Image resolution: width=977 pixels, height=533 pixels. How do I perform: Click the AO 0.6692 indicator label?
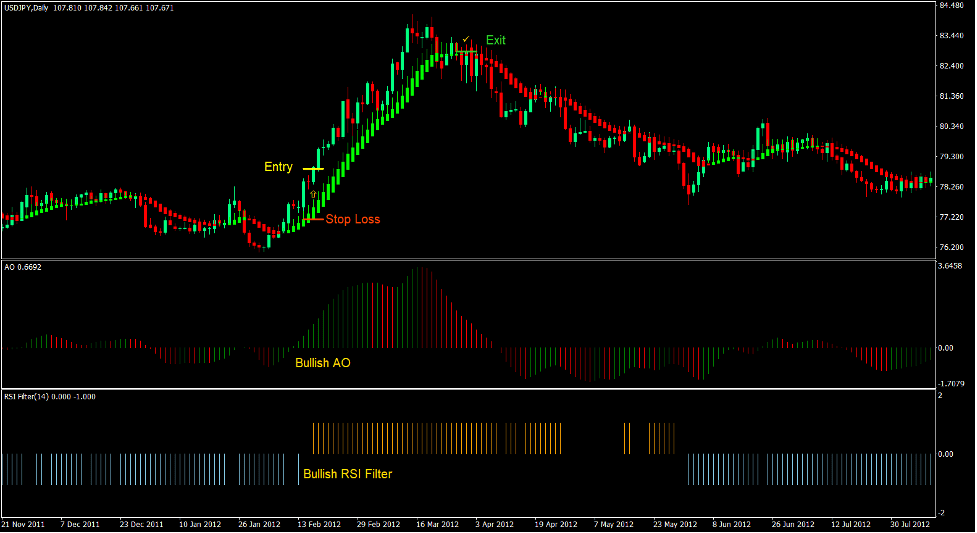coord(23,267)
